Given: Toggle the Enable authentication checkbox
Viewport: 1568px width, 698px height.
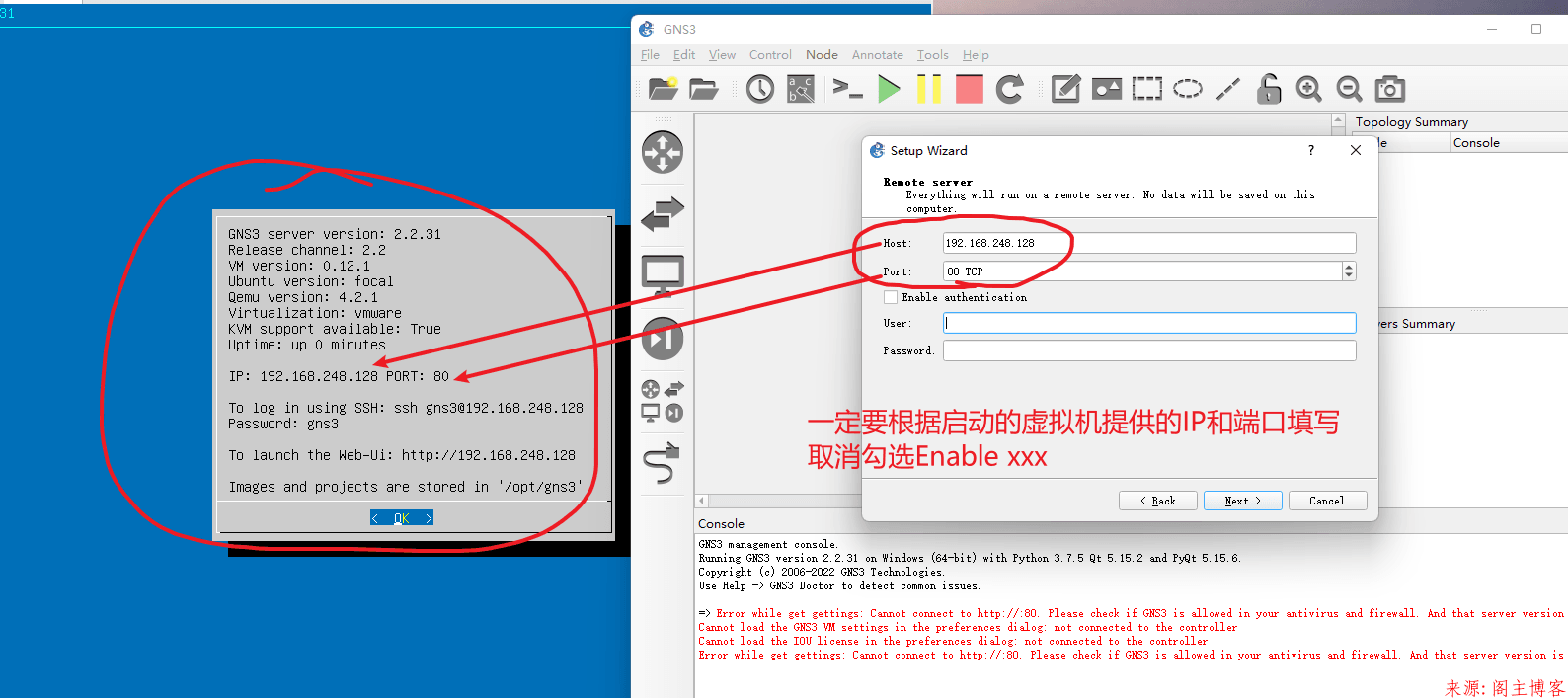Looking at the screenshot, I should tap(891, 297).
